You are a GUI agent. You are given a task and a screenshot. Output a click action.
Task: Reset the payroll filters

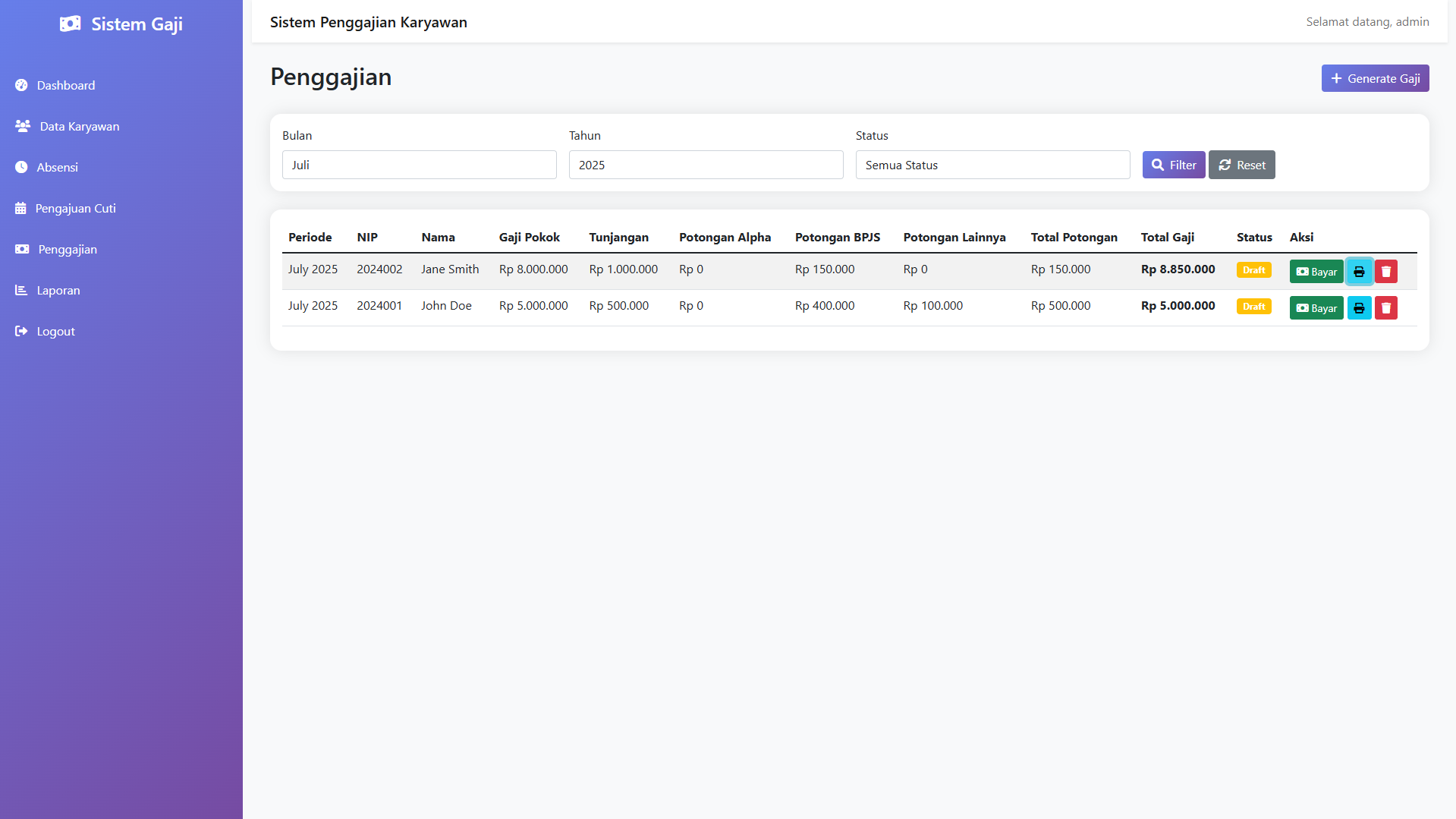pos(1241,165)
